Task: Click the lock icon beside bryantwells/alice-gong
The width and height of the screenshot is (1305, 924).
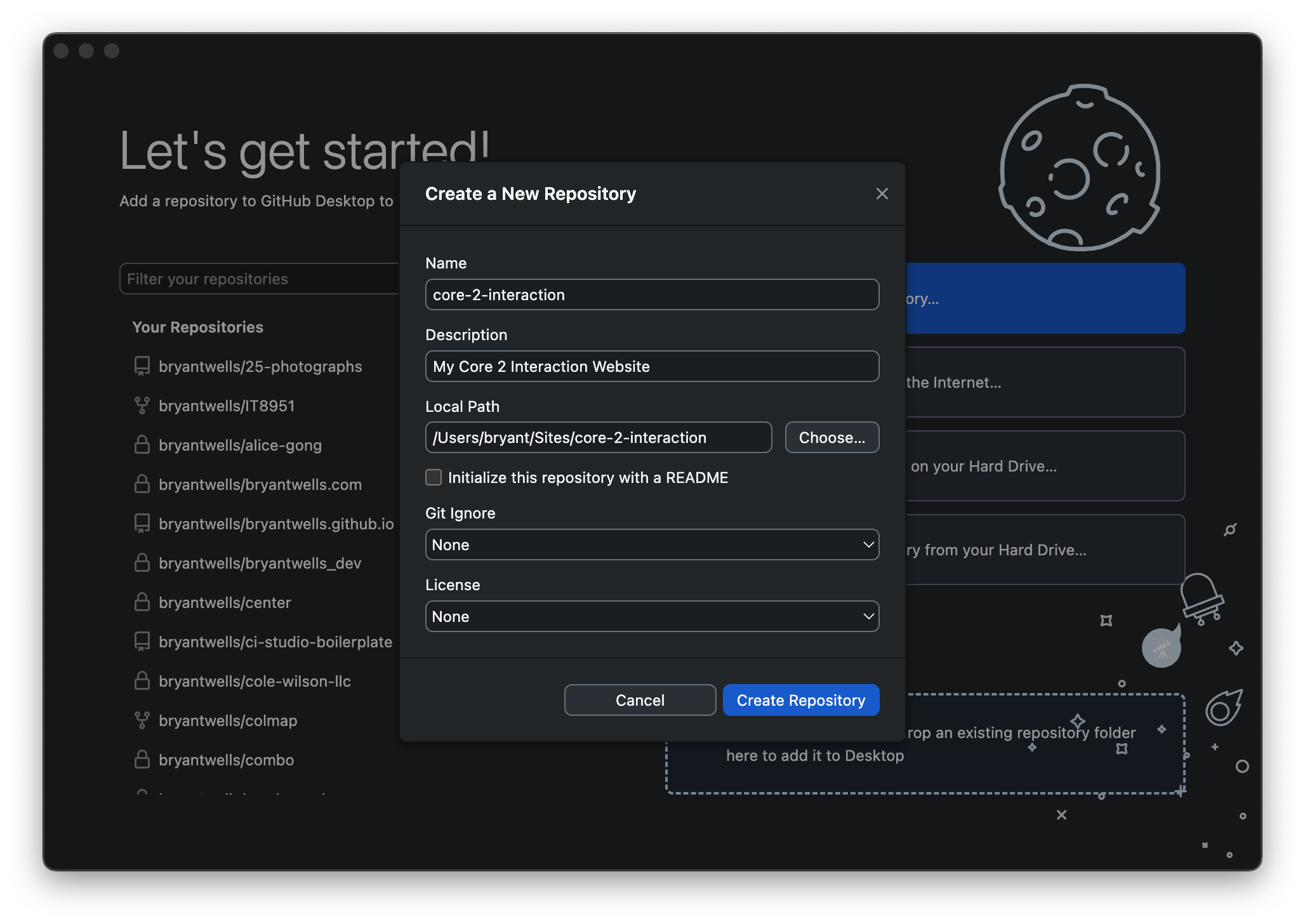Action: [x=142, y=445]
